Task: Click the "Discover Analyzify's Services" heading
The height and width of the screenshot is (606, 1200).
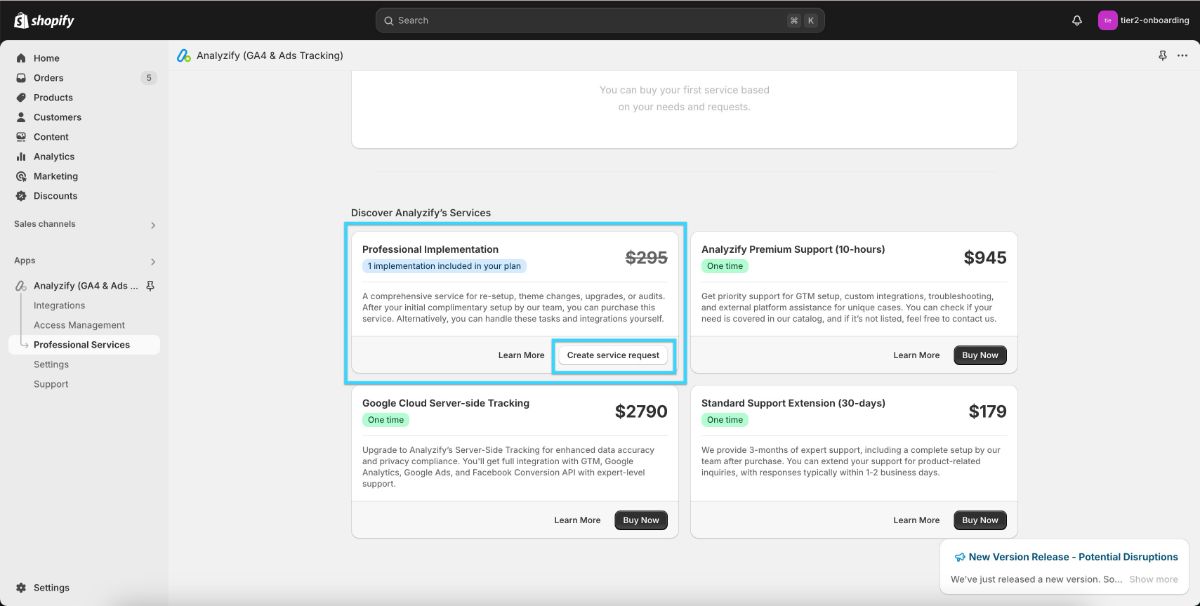Action: pyautogui.click(x=421, y=213)
